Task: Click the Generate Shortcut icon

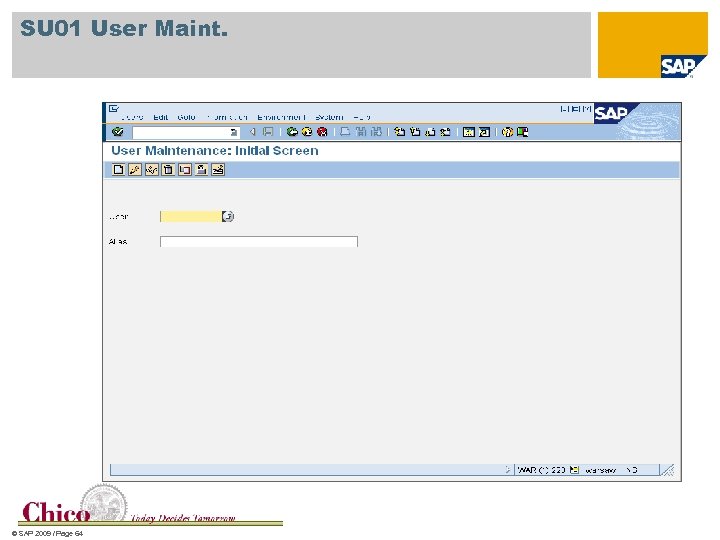Action: click(484, 132)
